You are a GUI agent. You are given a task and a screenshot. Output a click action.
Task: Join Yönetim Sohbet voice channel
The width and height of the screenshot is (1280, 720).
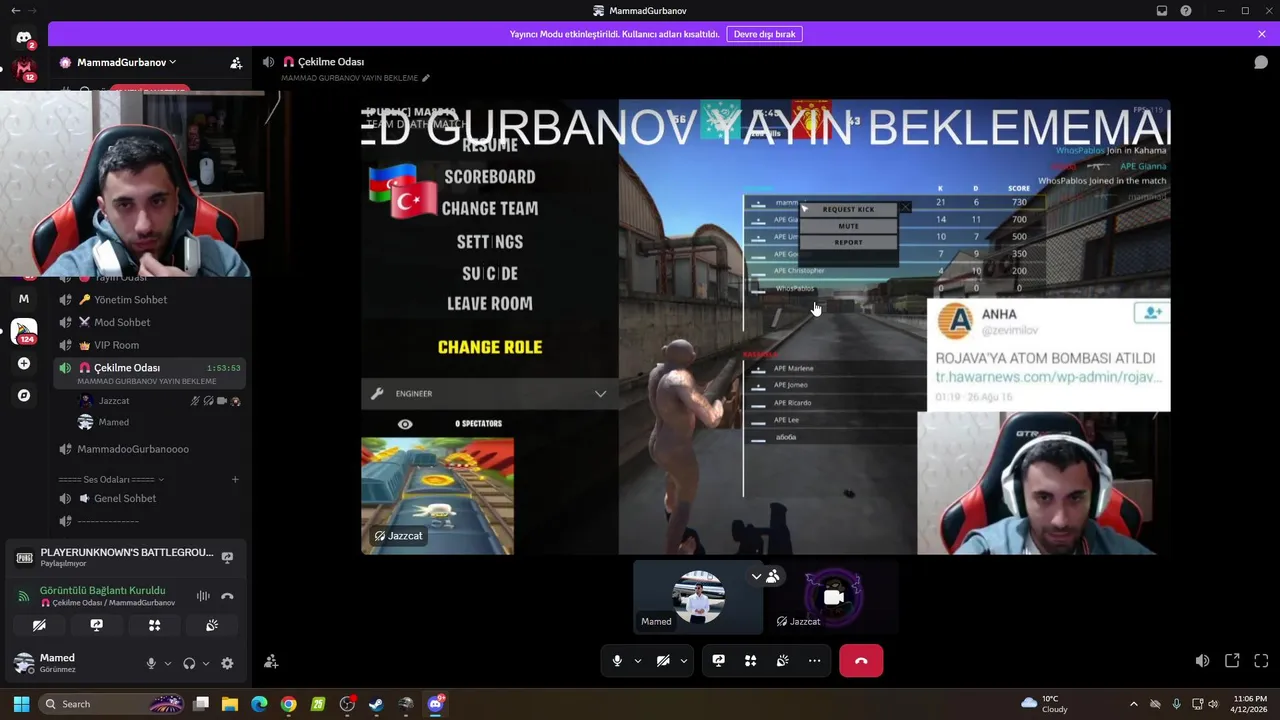(x=150, y=300)
